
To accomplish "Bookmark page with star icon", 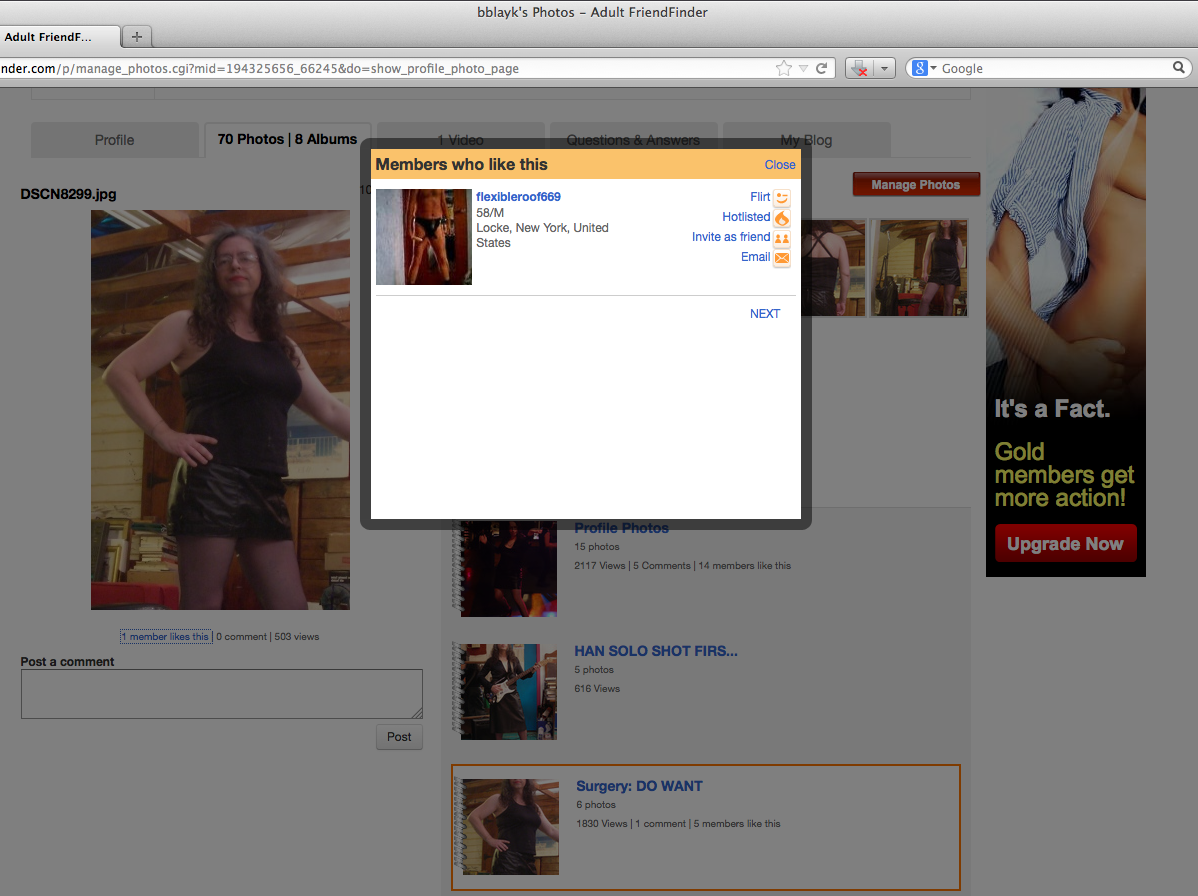I will coord(783,68).
